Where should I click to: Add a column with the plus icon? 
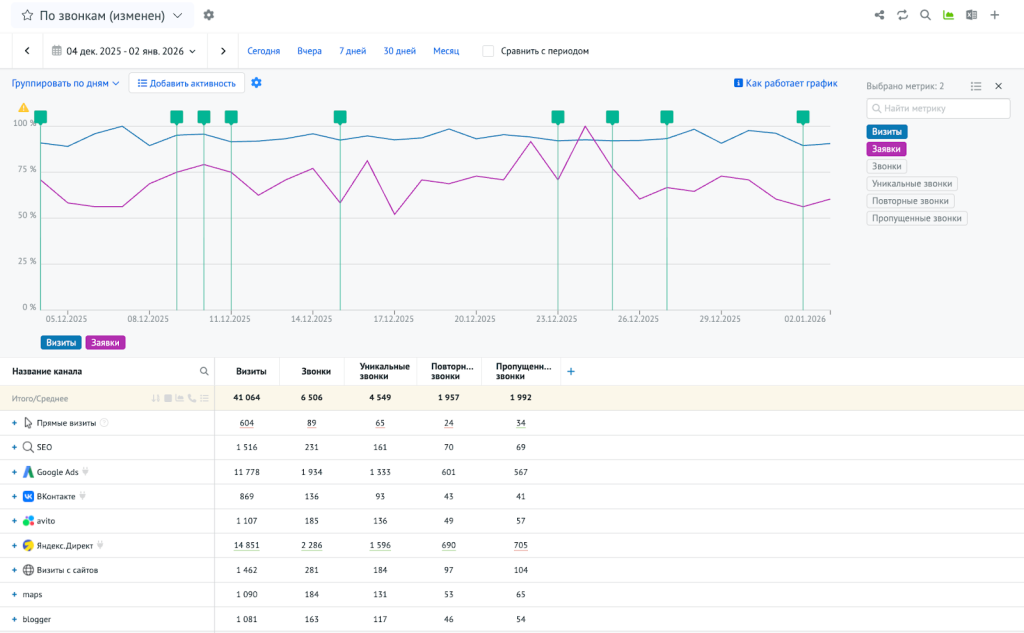coord(571,371)
